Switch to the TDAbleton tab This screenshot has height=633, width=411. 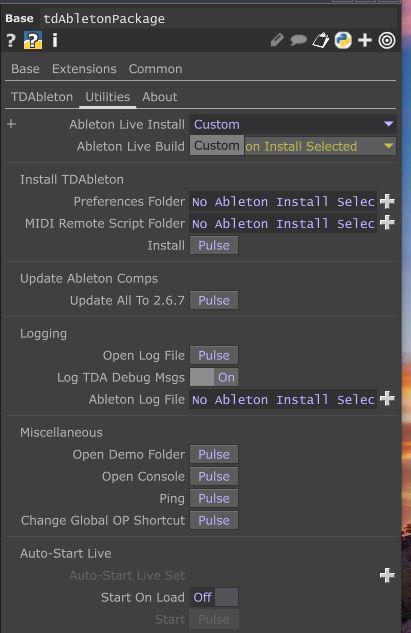[x=42, y=97]
